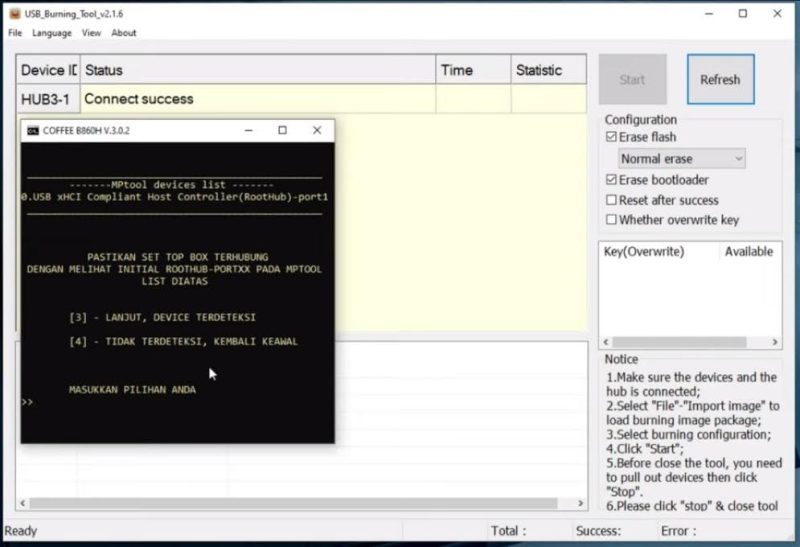Maximize the USB Burning Tool window

coord(743,14)
